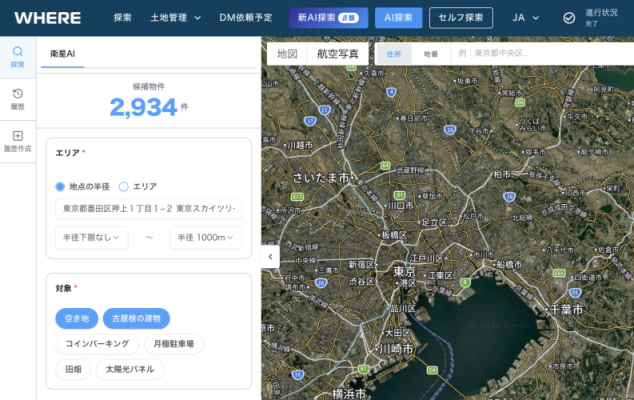Click the 川越市 label on map
Image resolution: width=634 pixels, height=400 pixels.
pos(300,145)
